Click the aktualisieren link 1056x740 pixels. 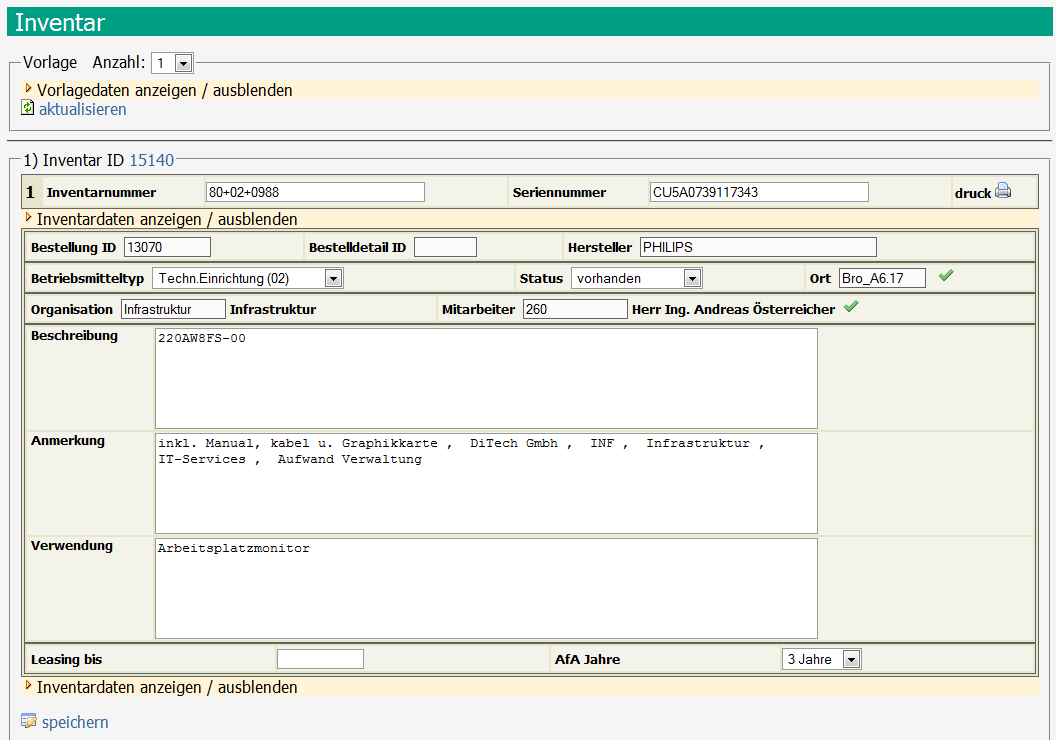pos(82,109)
